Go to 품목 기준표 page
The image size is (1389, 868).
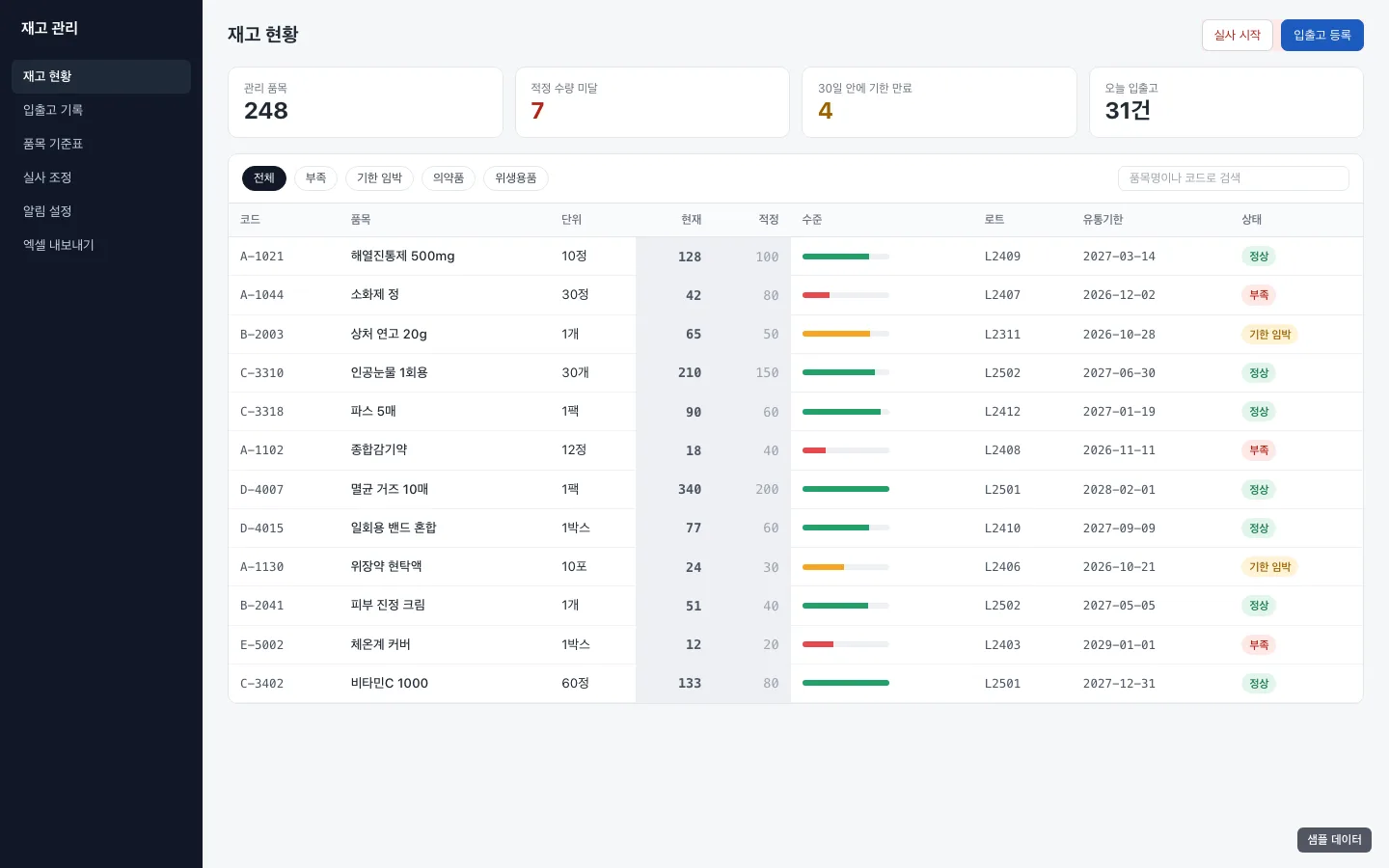point(100,144)
